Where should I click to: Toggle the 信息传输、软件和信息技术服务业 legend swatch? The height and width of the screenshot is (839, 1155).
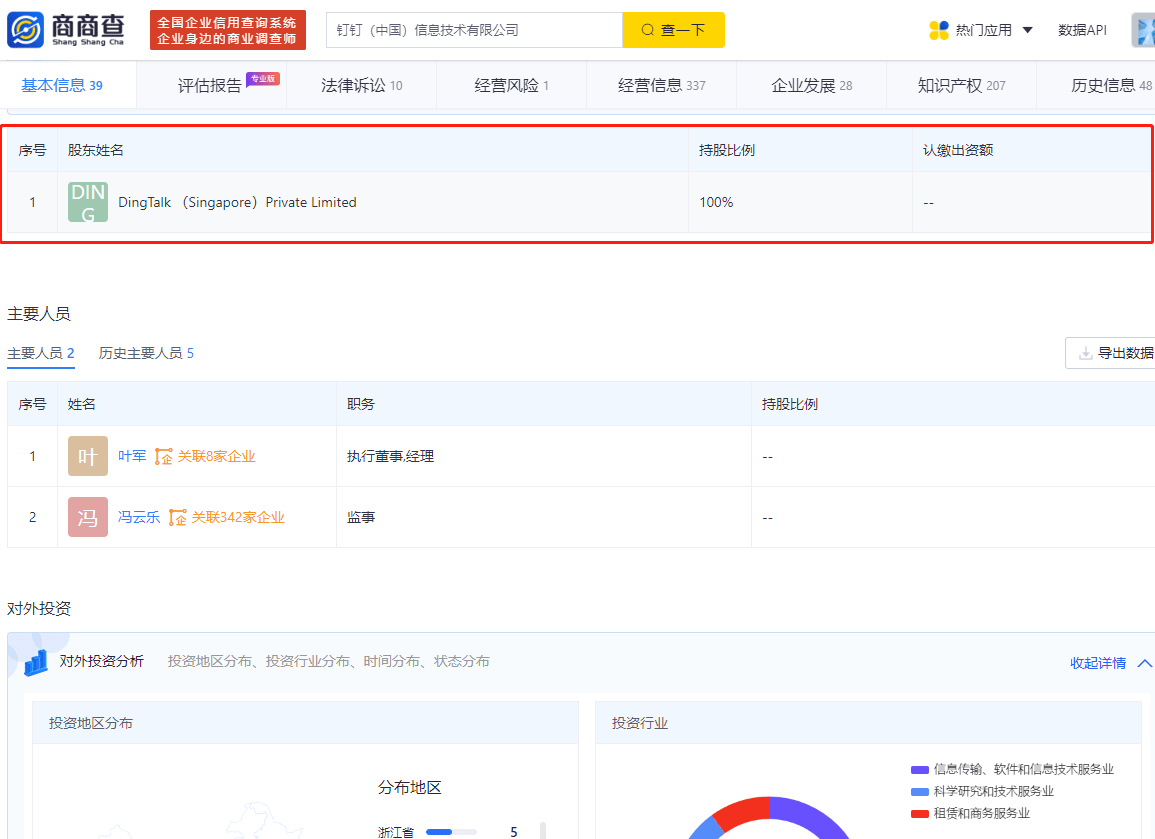920,769
